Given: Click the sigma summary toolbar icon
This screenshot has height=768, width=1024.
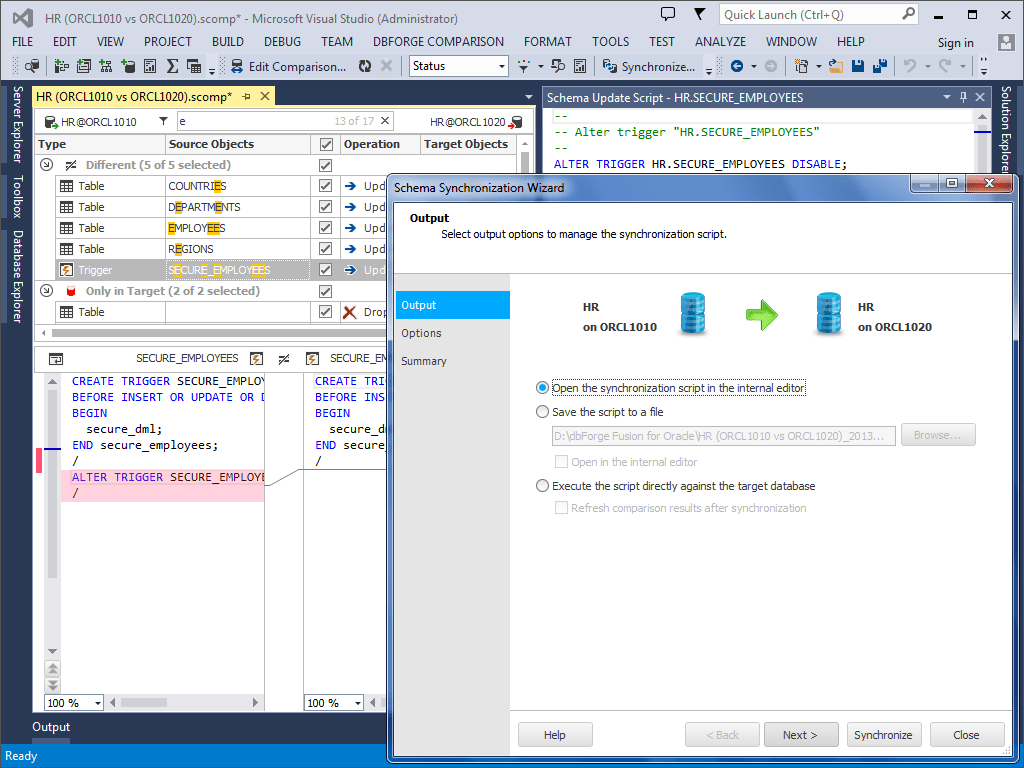Looking at the screenshot, I should point(172,66).
